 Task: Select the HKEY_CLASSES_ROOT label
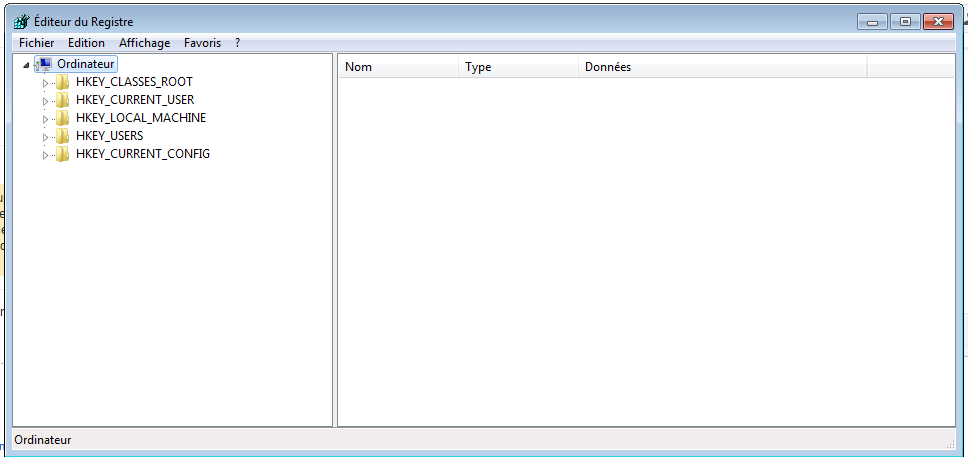pyautogui.click(x=134, y=82)
